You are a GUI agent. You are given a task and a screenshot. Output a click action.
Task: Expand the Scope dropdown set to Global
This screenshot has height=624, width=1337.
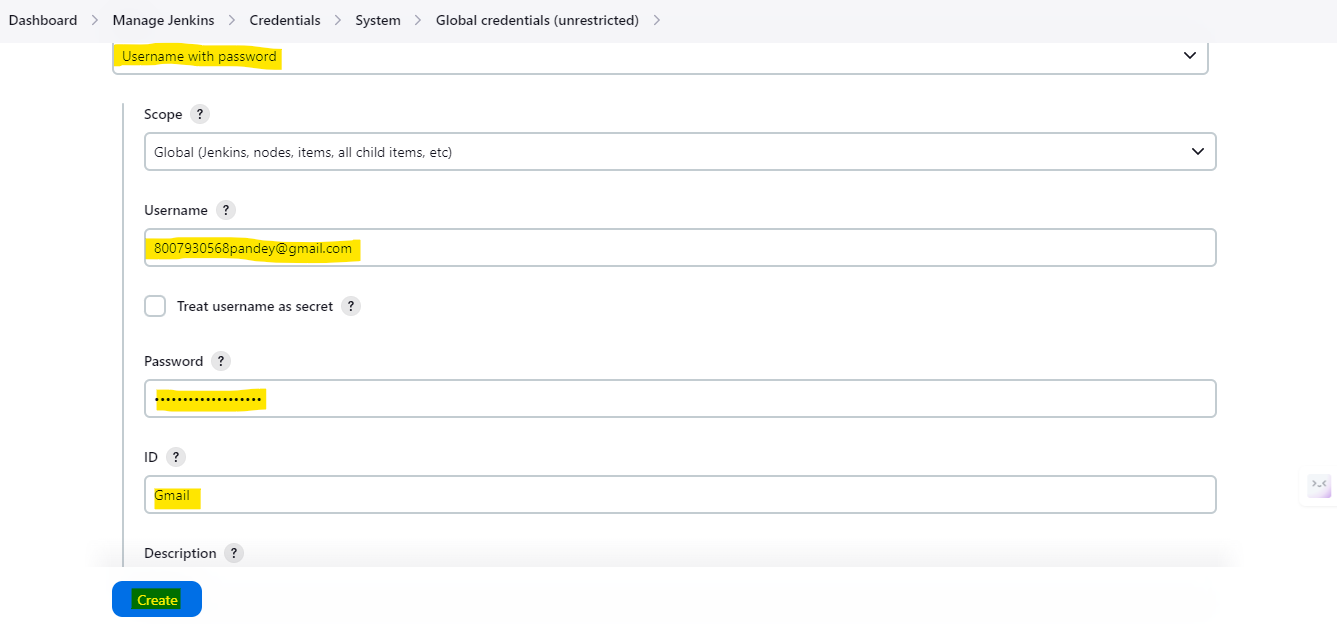[680, 152]
